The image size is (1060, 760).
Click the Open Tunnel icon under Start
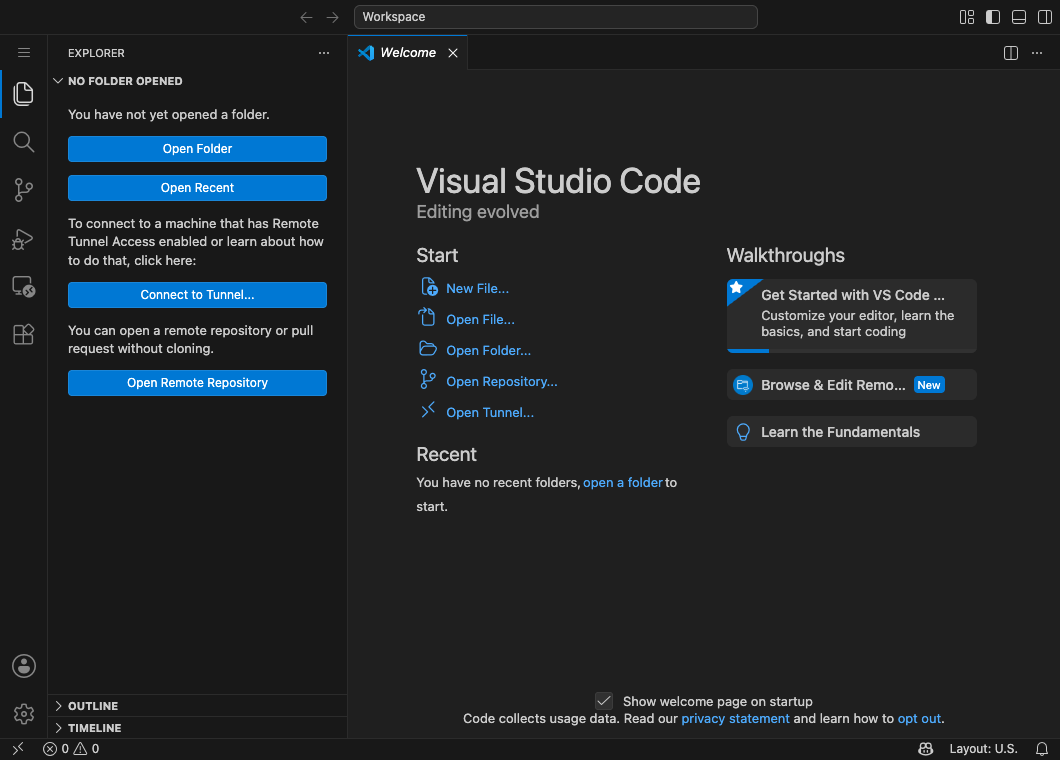pos(428,410)
